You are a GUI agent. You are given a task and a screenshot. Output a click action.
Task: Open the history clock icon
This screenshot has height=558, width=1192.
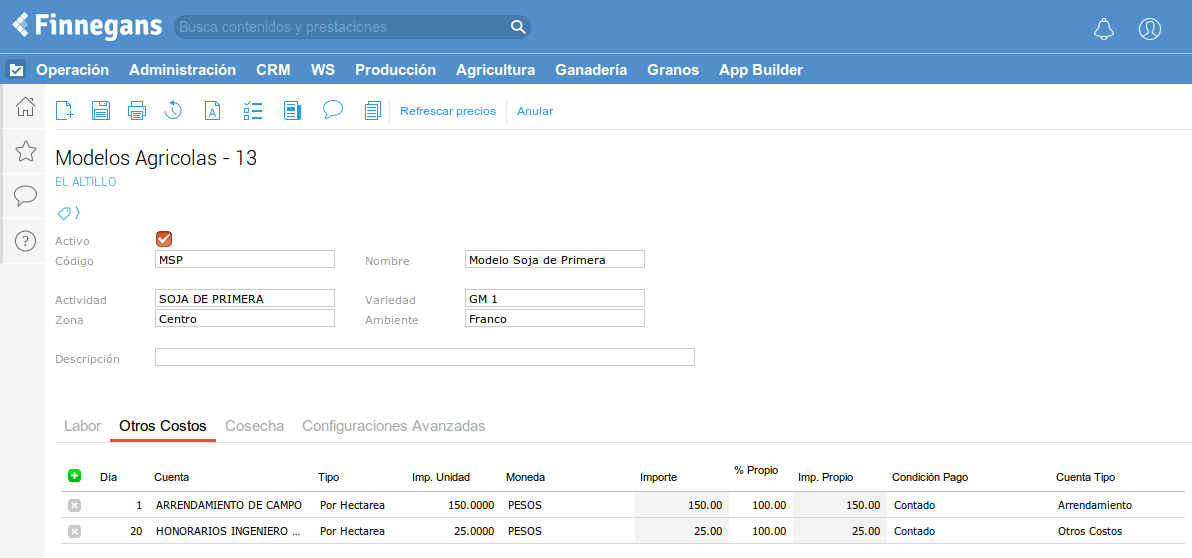point(174,111)
